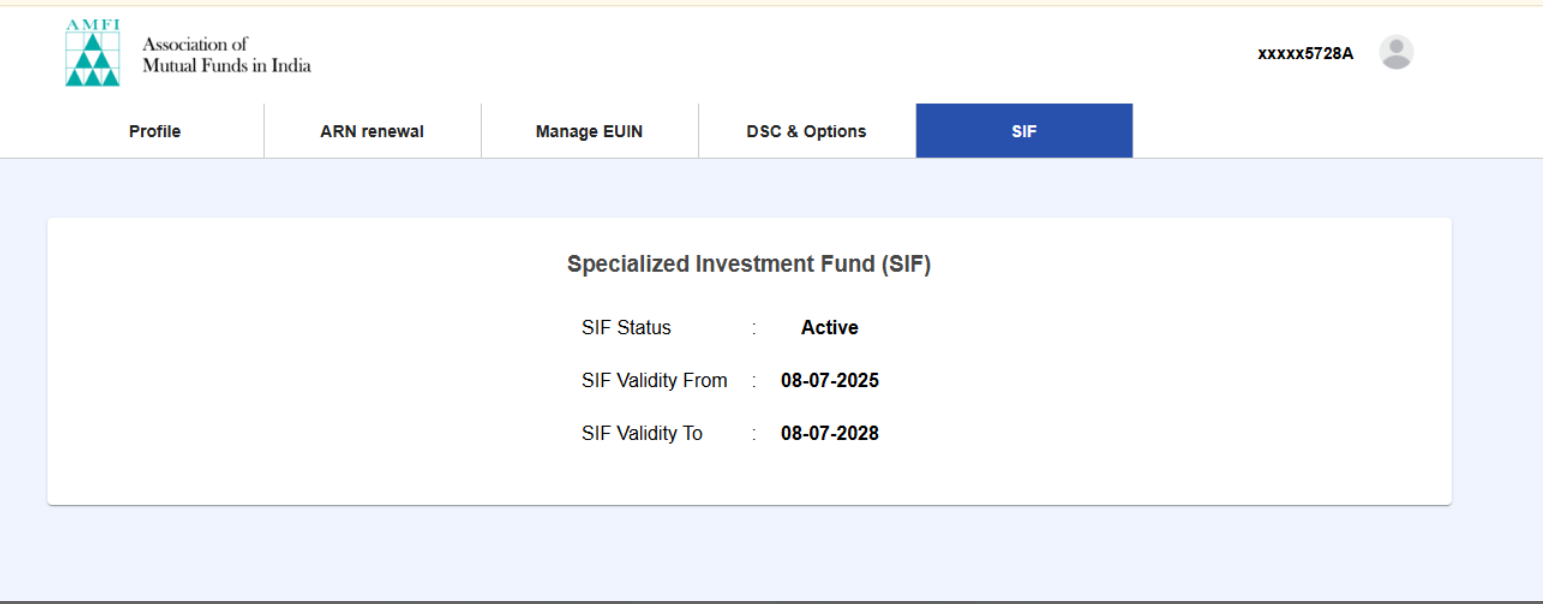
Task: Select the SIF tab
Action: [x=1024, y=131]
